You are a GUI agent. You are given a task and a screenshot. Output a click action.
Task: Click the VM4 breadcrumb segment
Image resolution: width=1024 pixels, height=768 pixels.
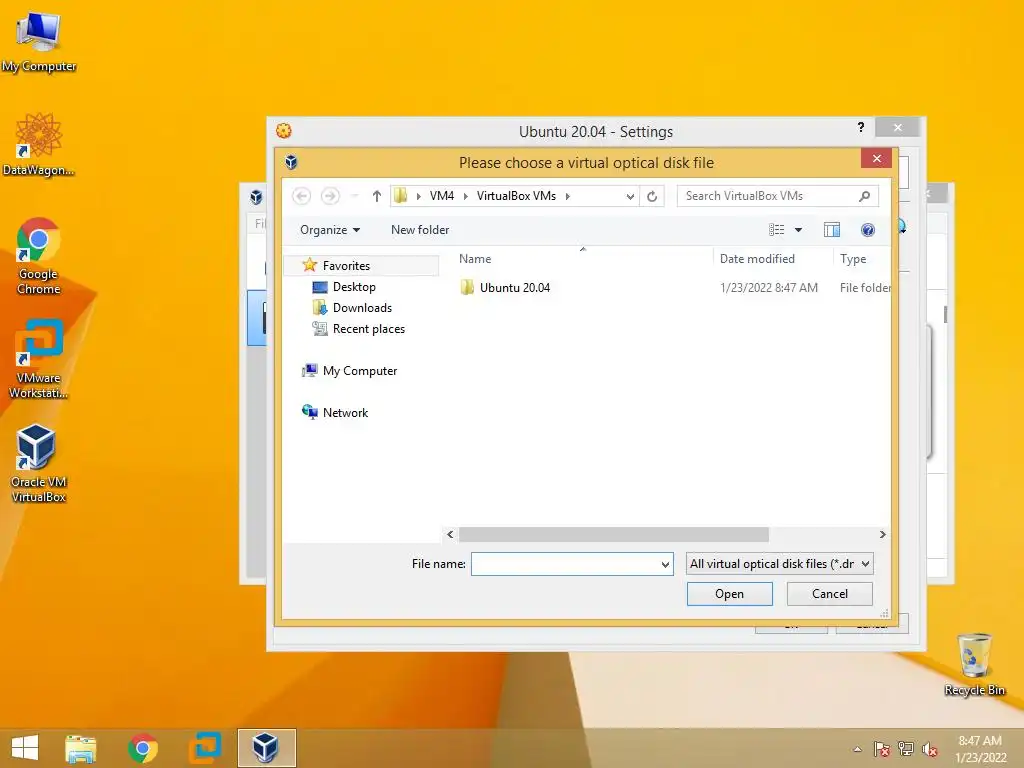pos(441,196)
